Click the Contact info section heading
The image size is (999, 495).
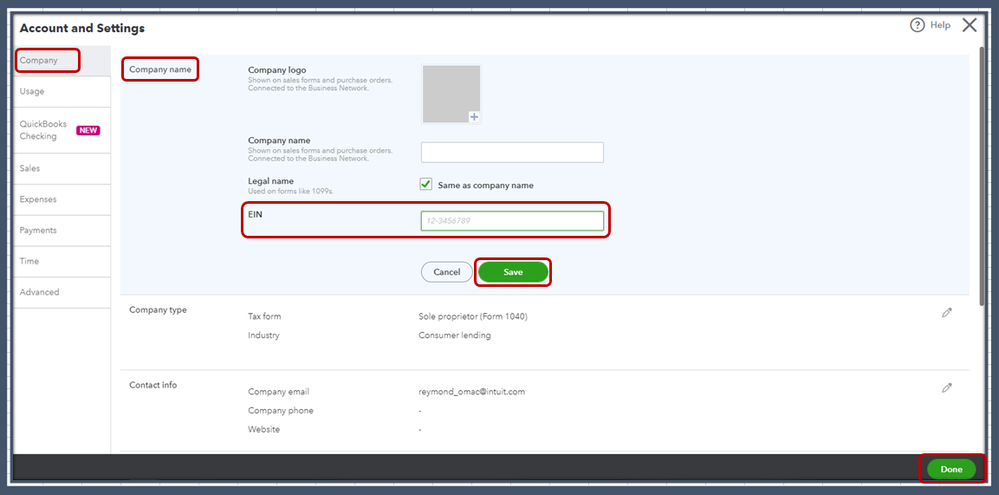[x=153, y=385]
